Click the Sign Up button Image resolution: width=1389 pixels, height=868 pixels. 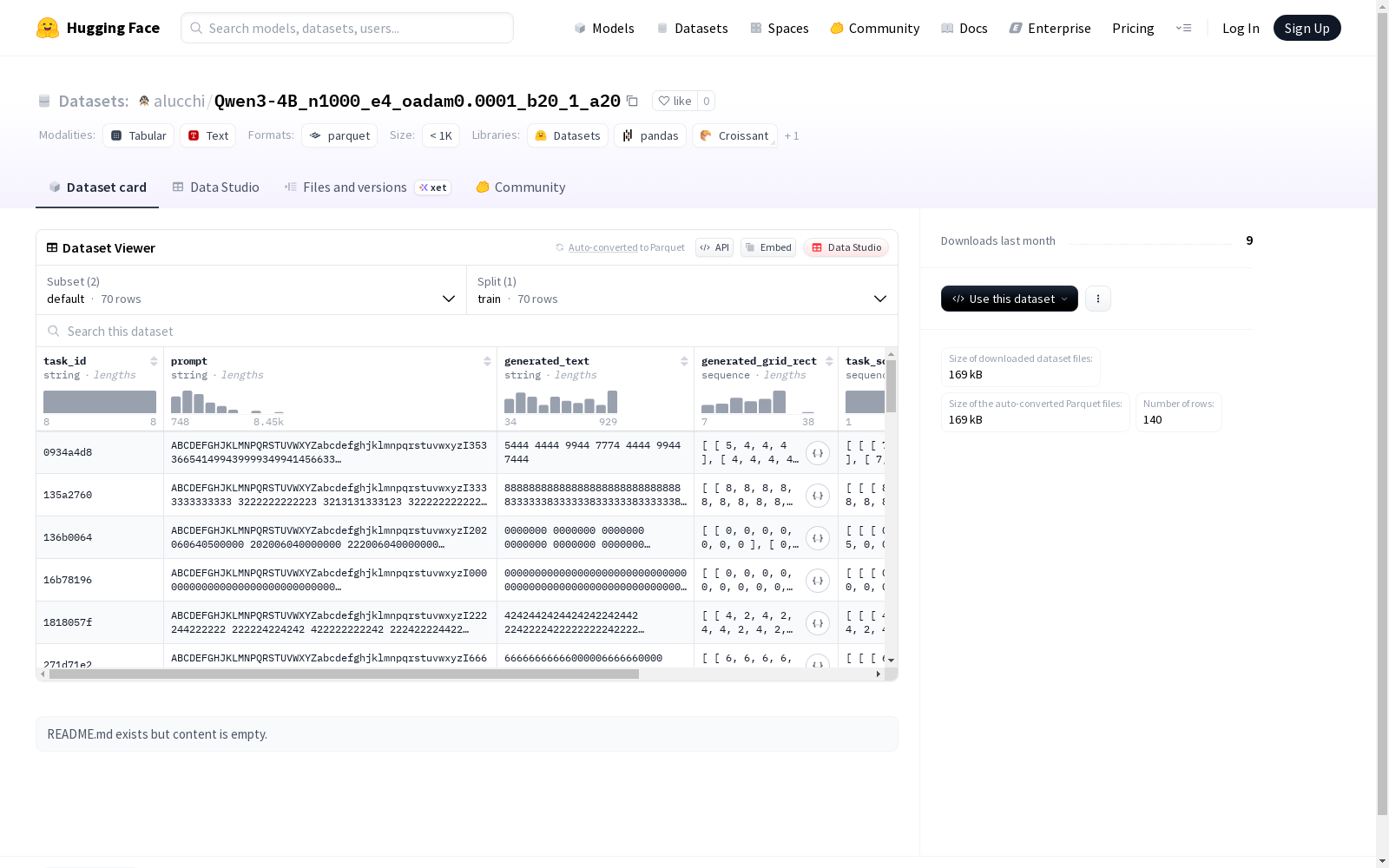1307,28
